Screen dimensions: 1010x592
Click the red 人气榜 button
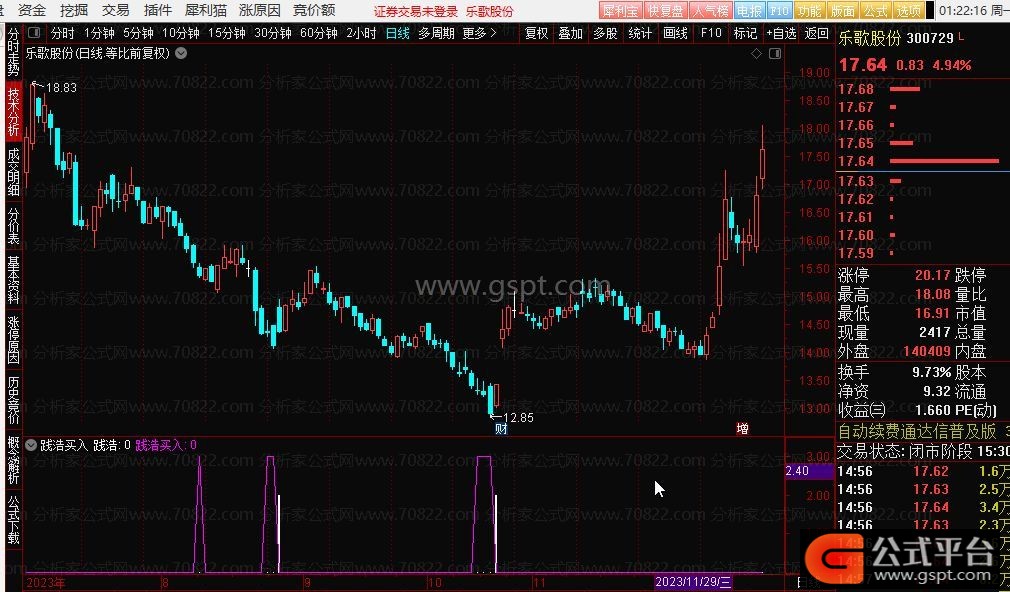(x=710, y=10)
